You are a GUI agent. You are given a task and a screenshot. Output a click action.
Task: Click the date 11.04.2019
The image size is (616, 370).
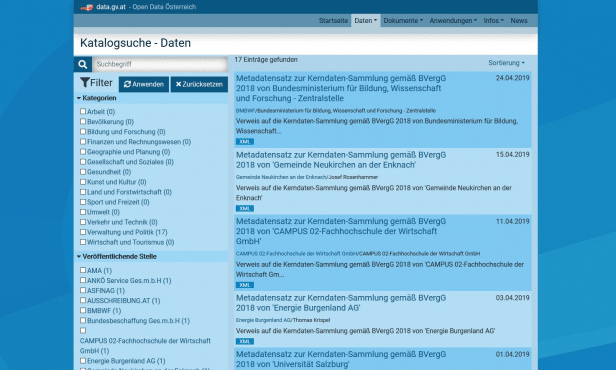point(512,221)
